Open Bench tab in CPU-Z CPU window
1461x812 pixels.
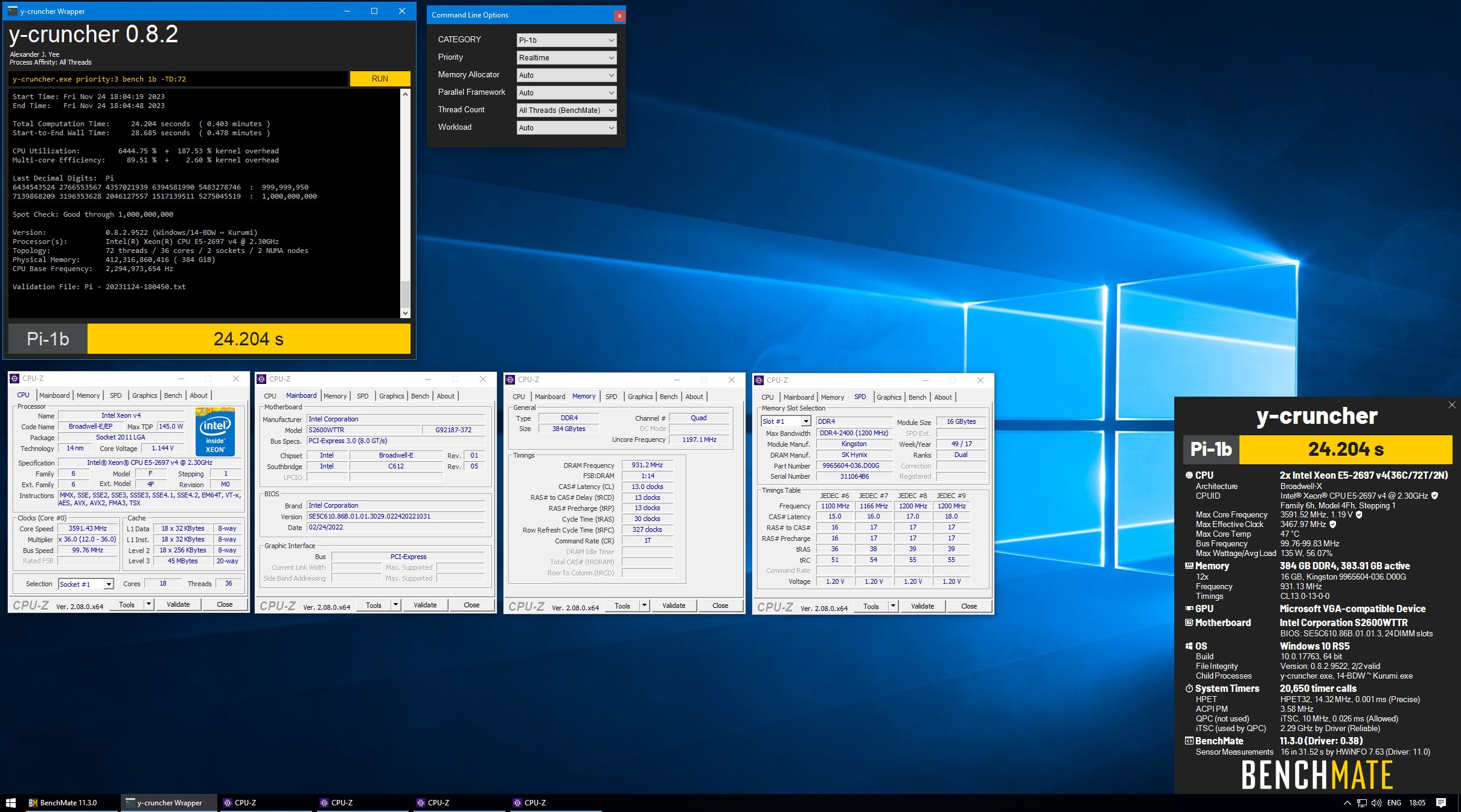[x=173, y=395]
